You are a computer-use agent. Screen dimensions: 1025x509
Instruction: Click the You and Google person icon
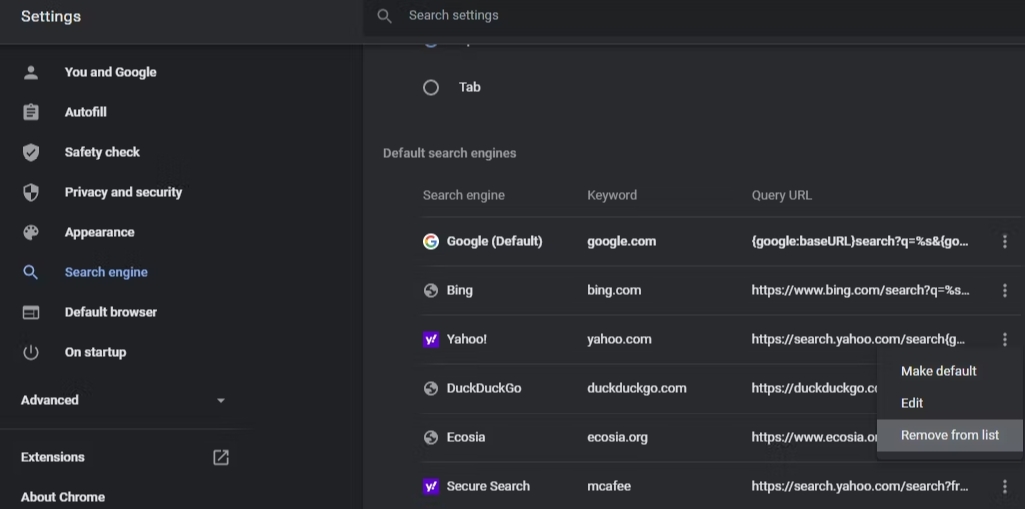tap(31, 73)
